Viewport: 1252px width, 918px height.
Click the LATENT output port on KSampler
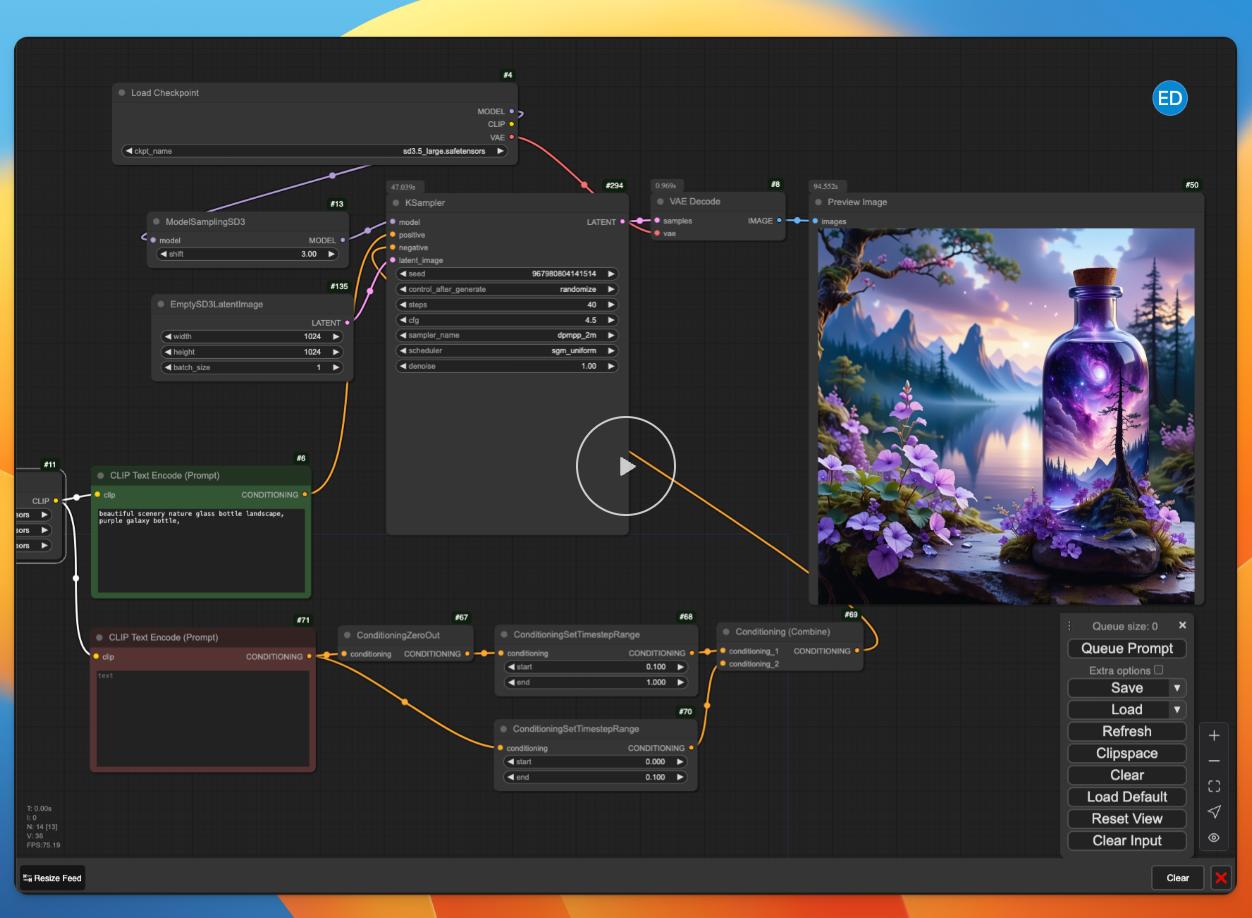click(623, 222)
